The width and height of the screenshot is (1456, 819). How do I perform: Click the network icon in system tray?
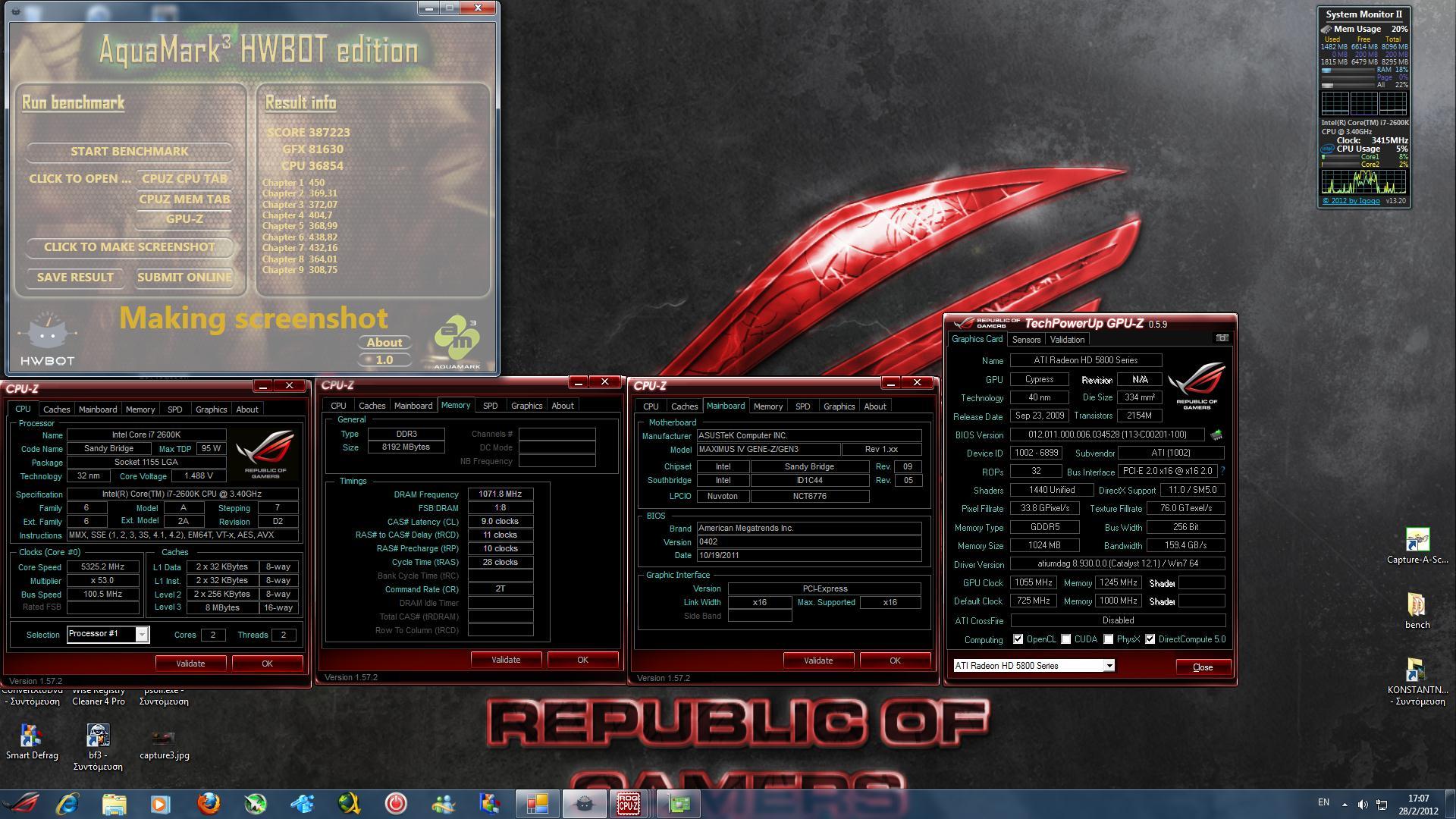pyautogui.click(x=1382, y=804)
